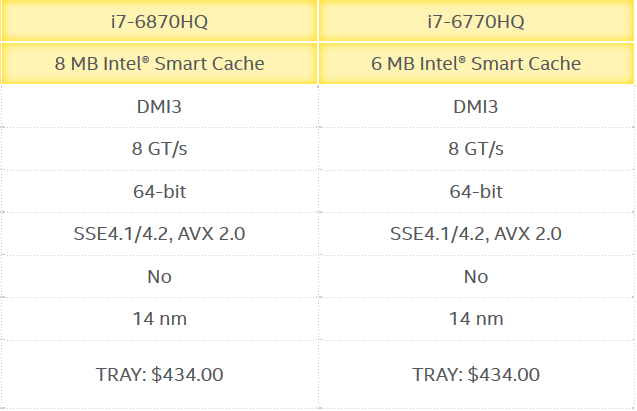Click TRAY: $434.00 price for i7-6770HQ
The image size is (637, 411).
click(x=476, y=374)
